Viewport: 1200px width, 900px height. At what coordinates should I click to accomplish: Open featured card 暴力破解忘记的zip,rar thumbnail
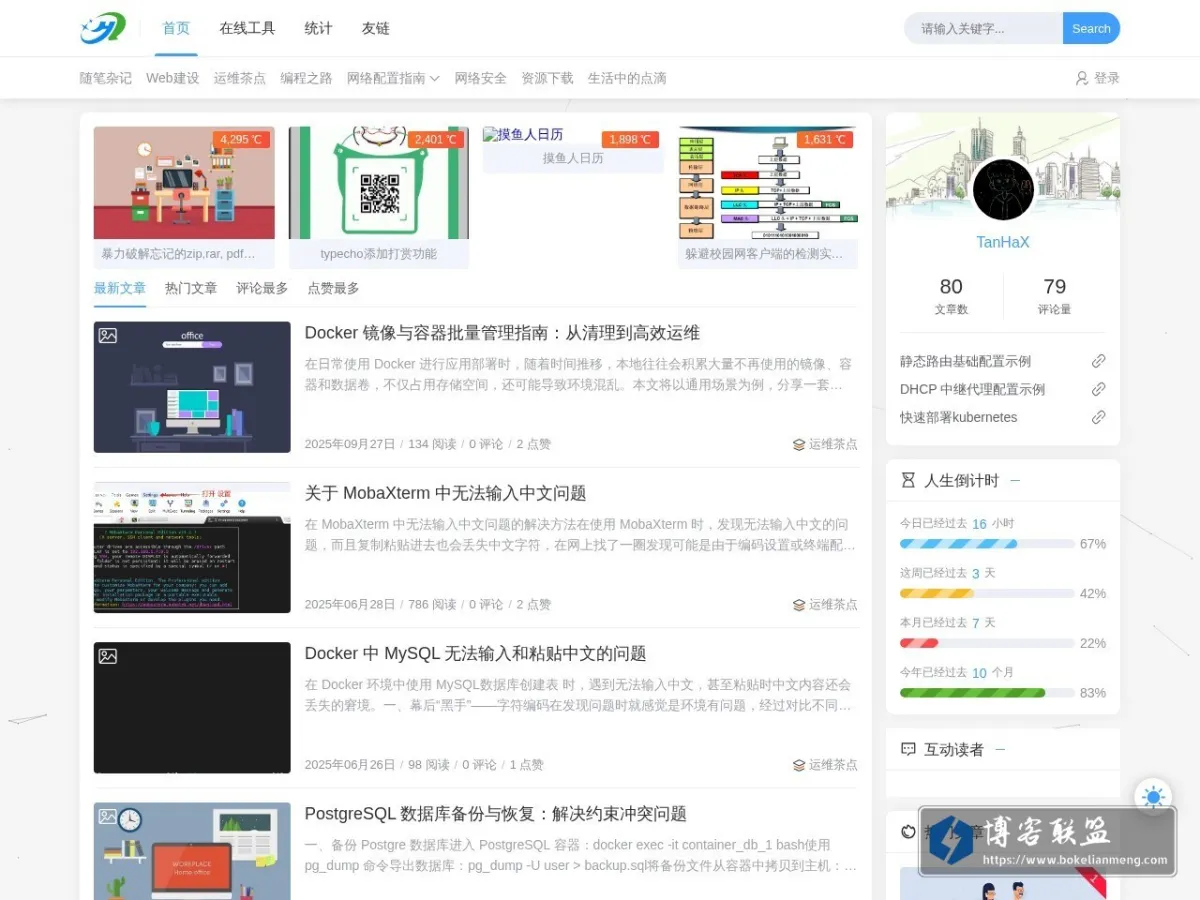(x=184, y=183)
